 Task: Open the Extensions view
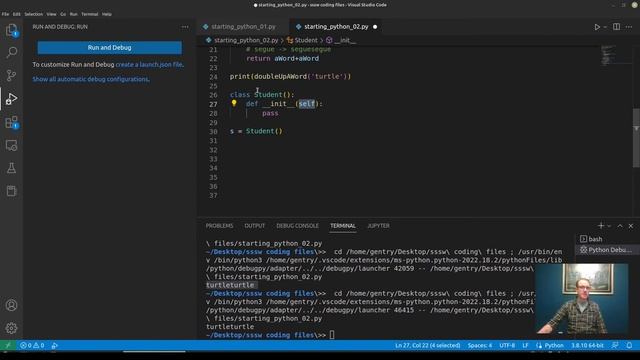click(11, 122)
